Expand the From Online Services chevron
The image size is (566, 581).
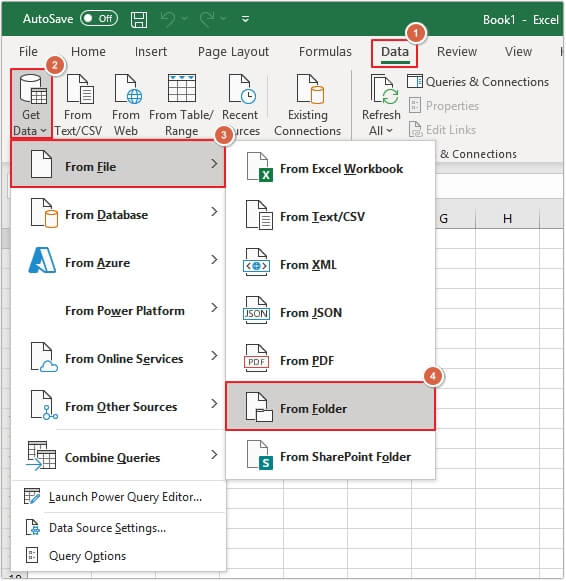(214, 355)
